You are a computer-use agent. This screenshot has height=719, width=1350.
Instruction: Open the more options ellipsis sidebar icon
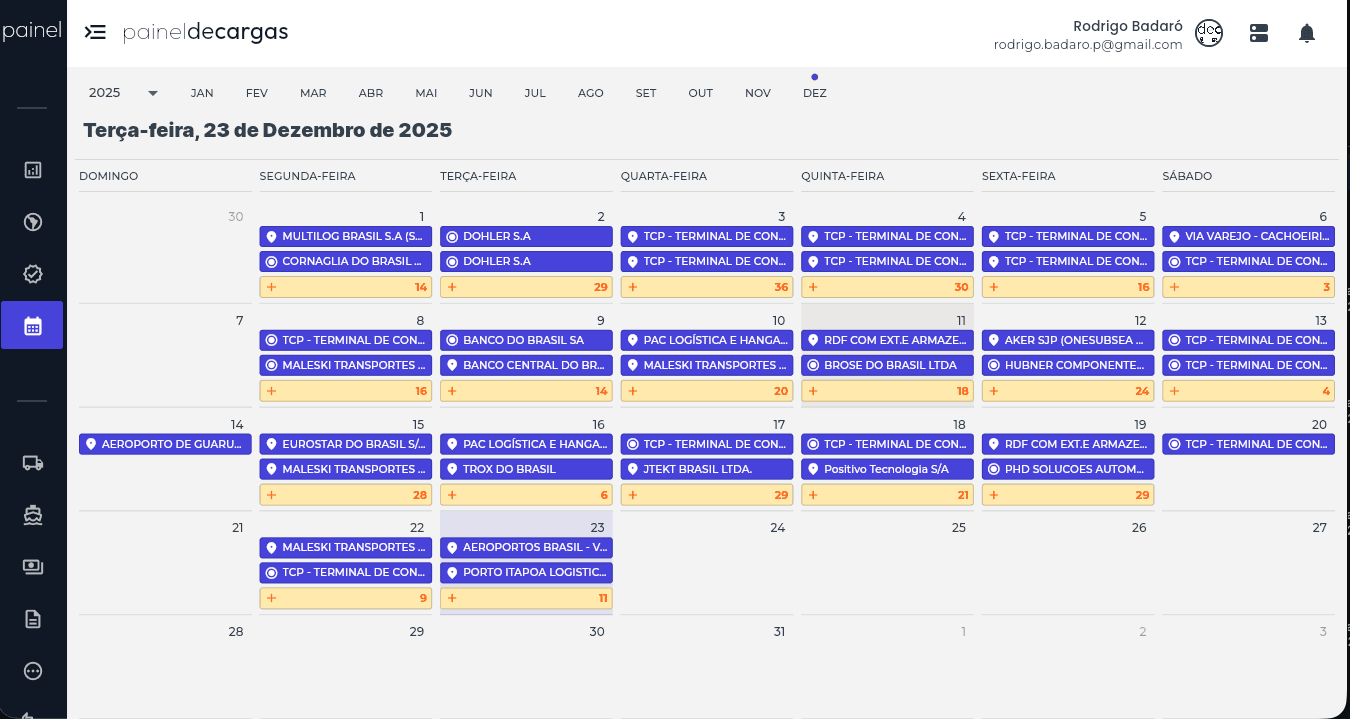tap(33, 670)
